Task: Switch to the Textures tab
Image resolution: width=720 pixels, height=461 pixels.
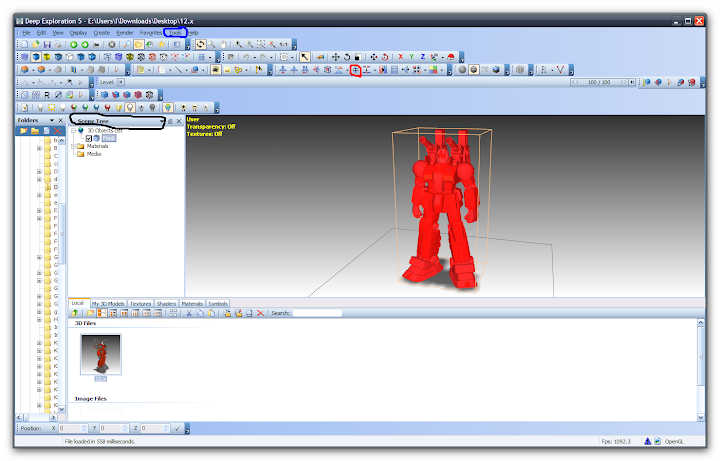Action: pyautogui.click(x=141, y=304)
